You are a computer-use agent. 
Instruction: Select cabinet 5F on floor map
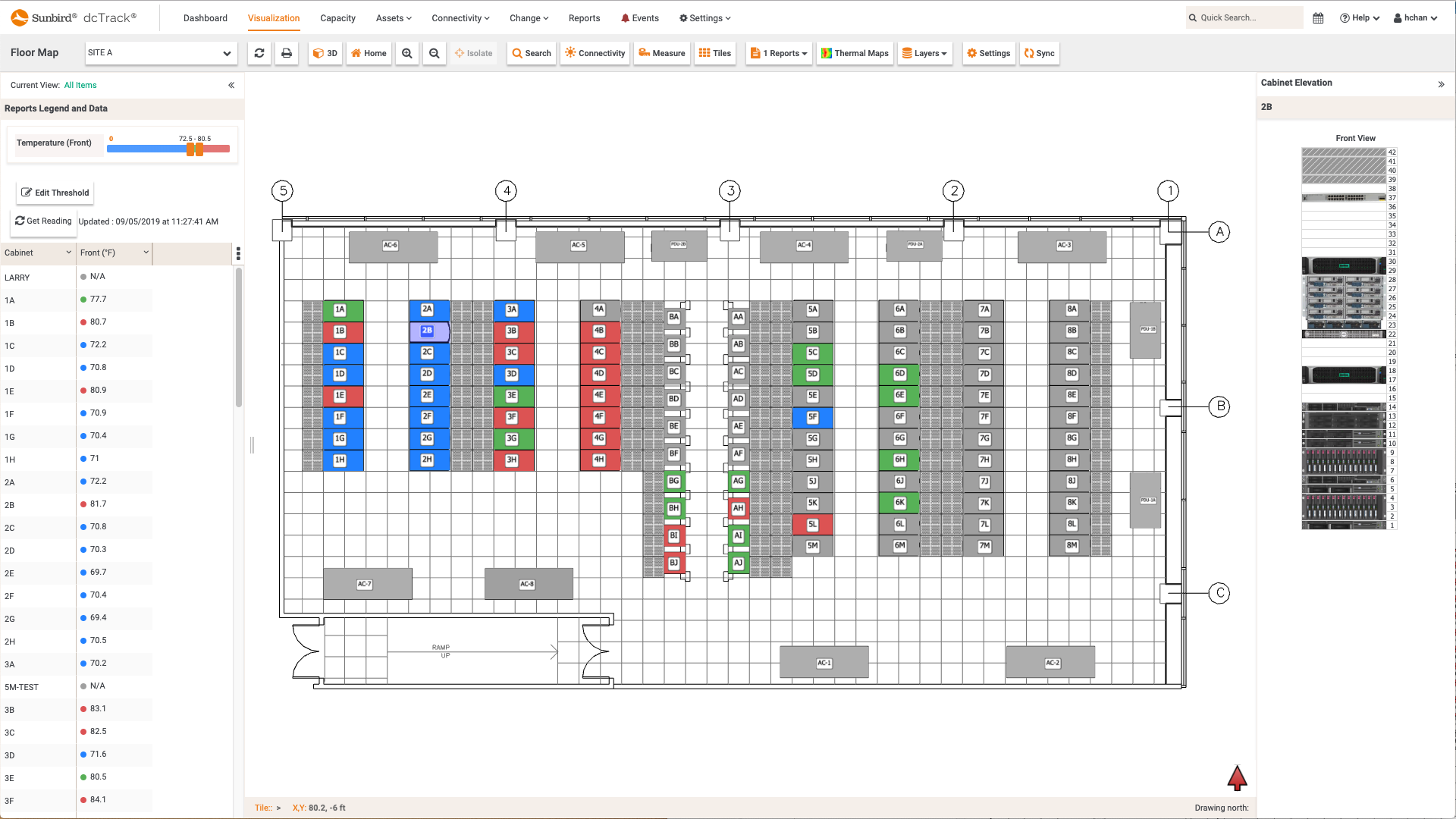pyautogui.click(x=812, y=417)
